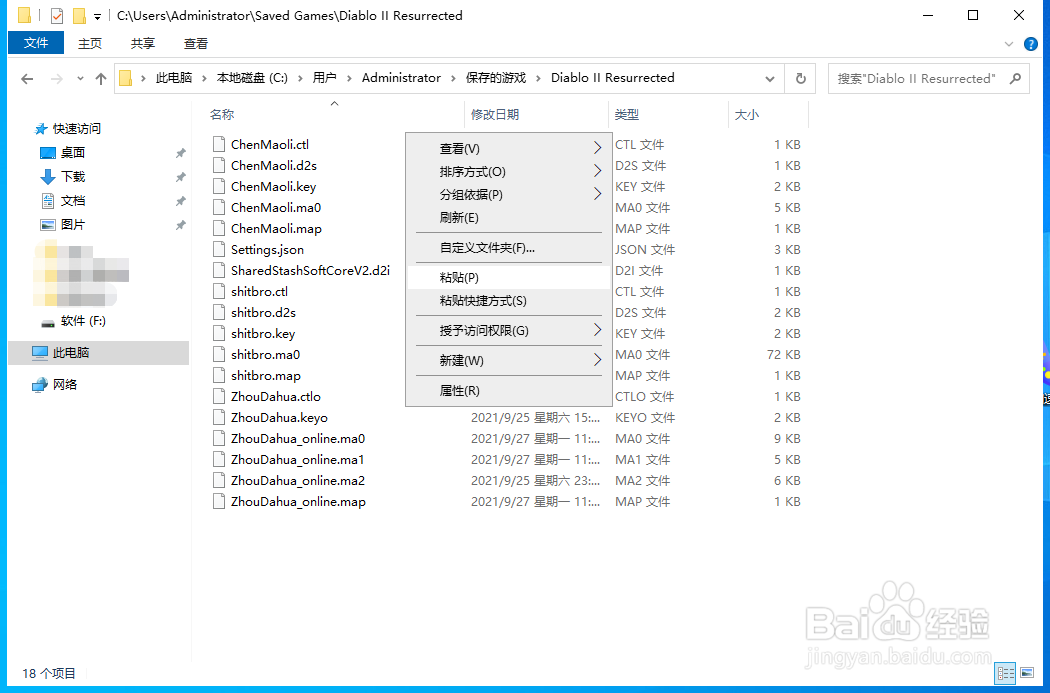Viewport: 1050px width, 693px height.
Task: Click the folder icon in the address bar
Action: click(x=125, y=78)
